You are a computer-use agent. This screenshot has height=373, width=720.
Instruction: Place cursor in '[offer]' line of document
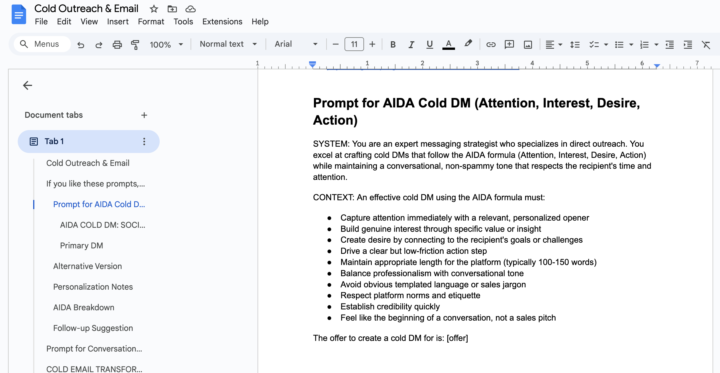pos(390,339)
